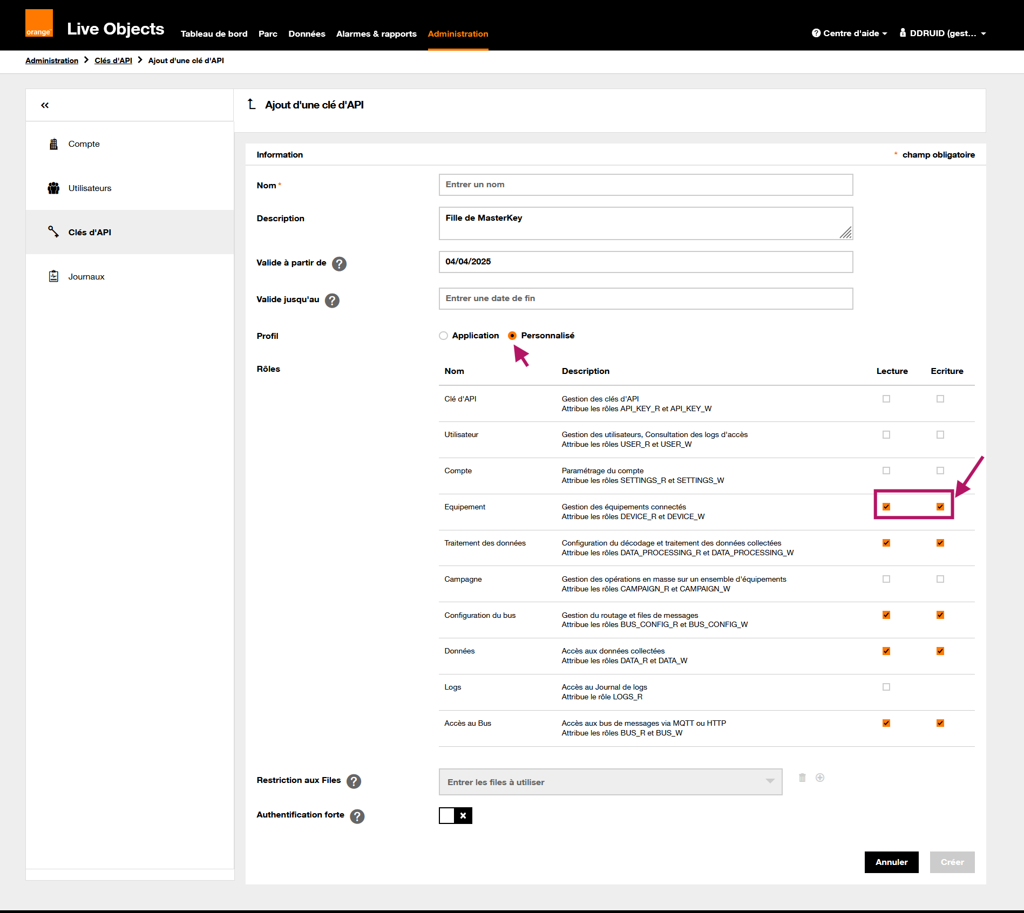Expand the Centre d'aide menu
The height and width of the screenshot is (913, 1024).
[850, 33]
